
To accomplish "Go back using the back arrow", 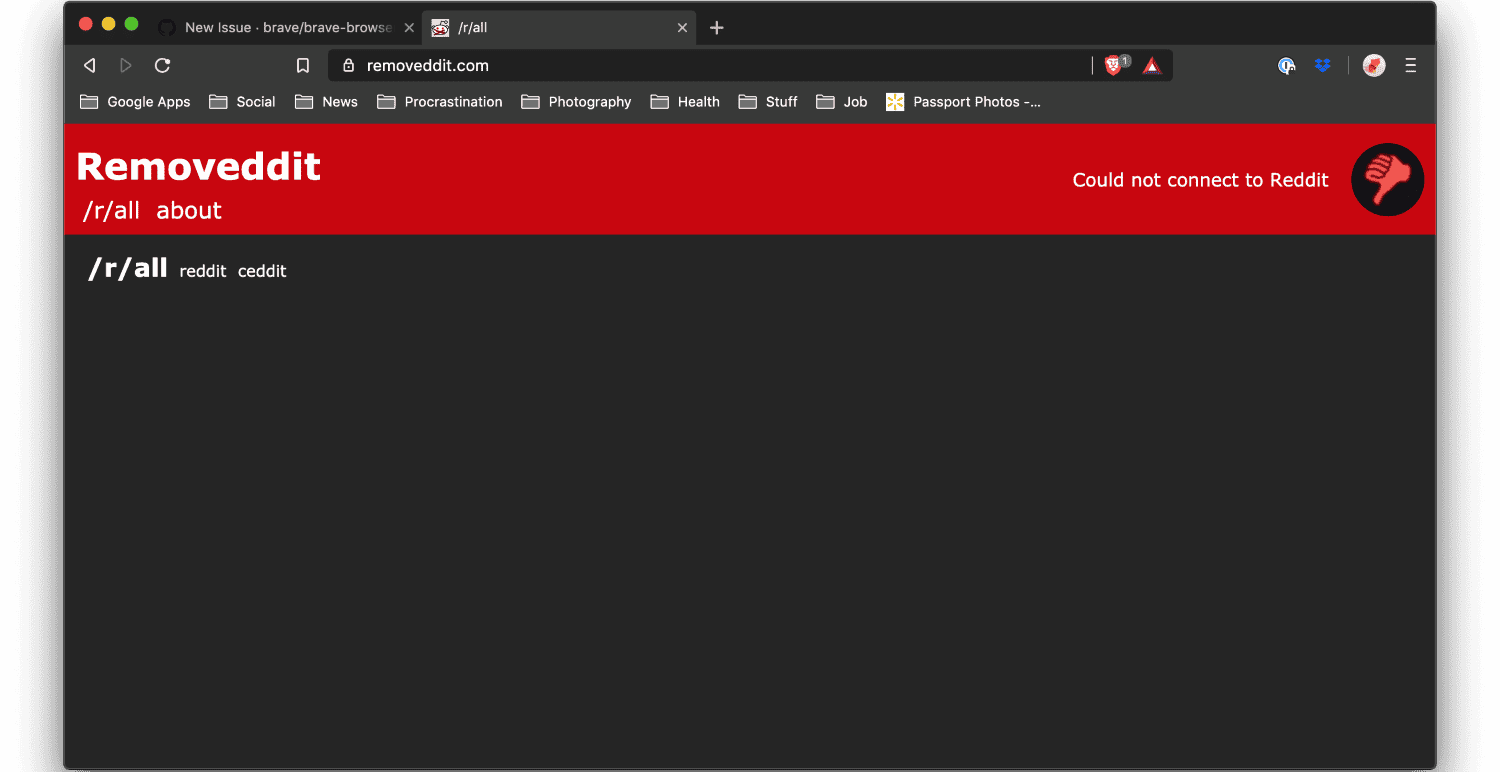I will [89, 66].
